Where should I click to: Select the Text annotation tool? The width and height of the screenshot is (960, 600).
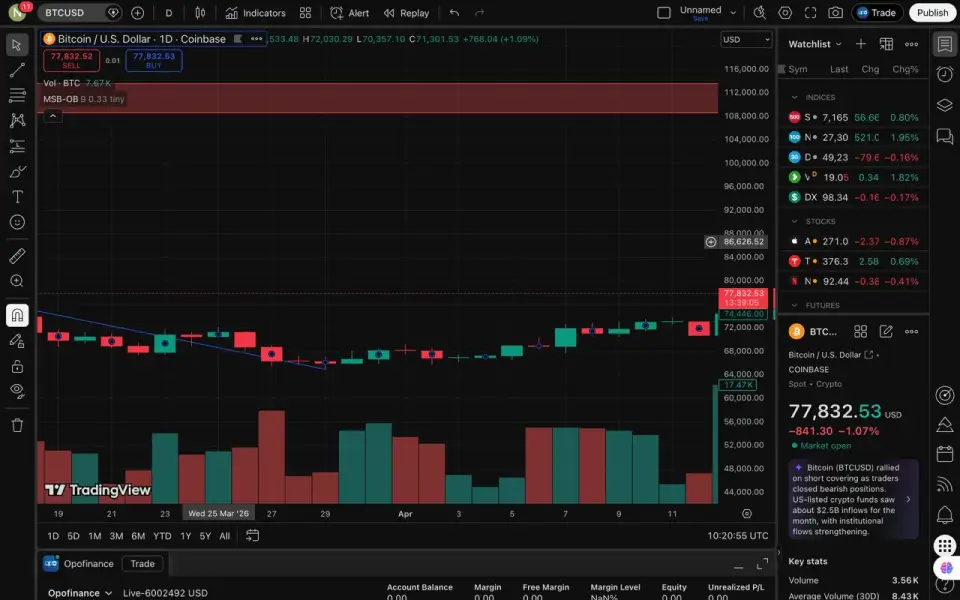click(17, 197)
